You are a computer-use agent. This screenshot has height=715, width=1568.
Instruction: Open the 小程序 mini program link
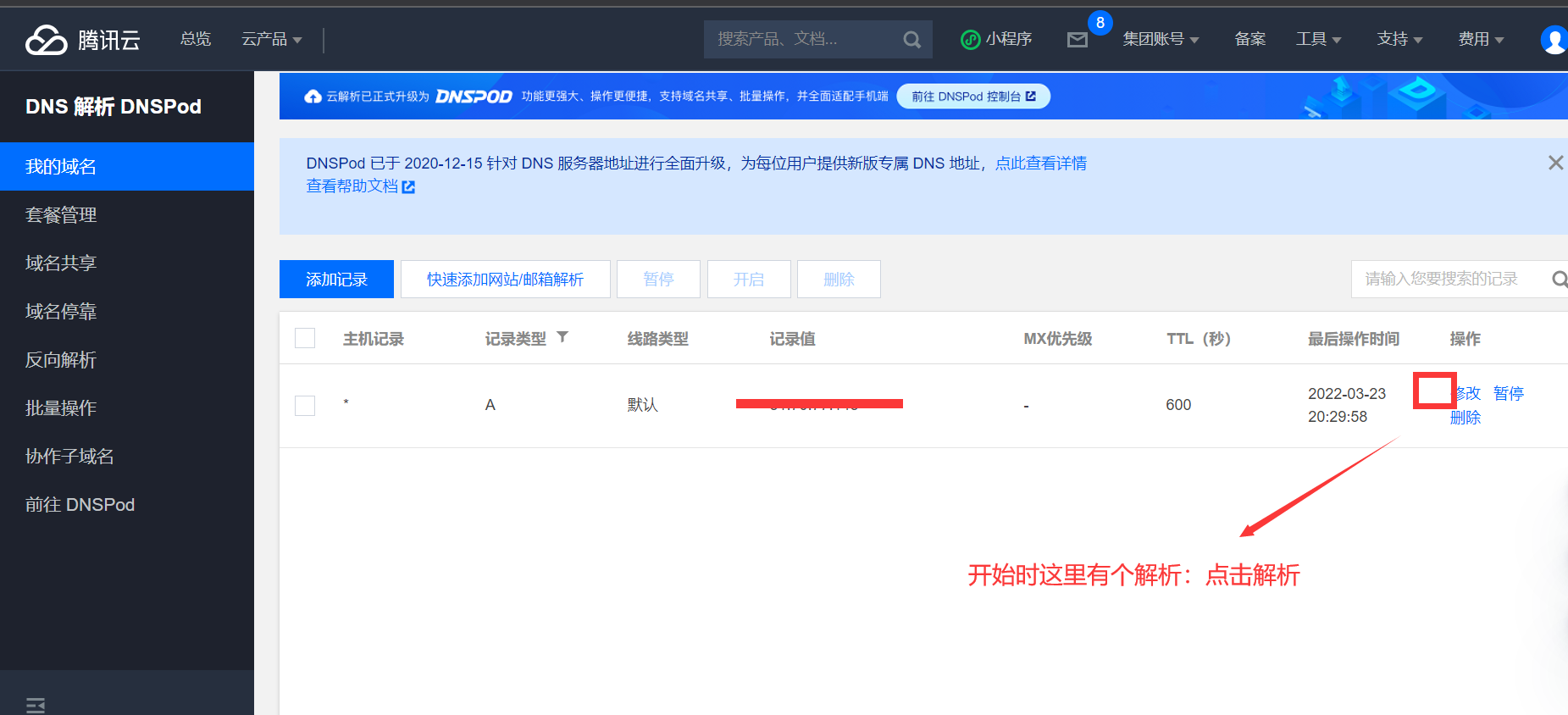996,39
